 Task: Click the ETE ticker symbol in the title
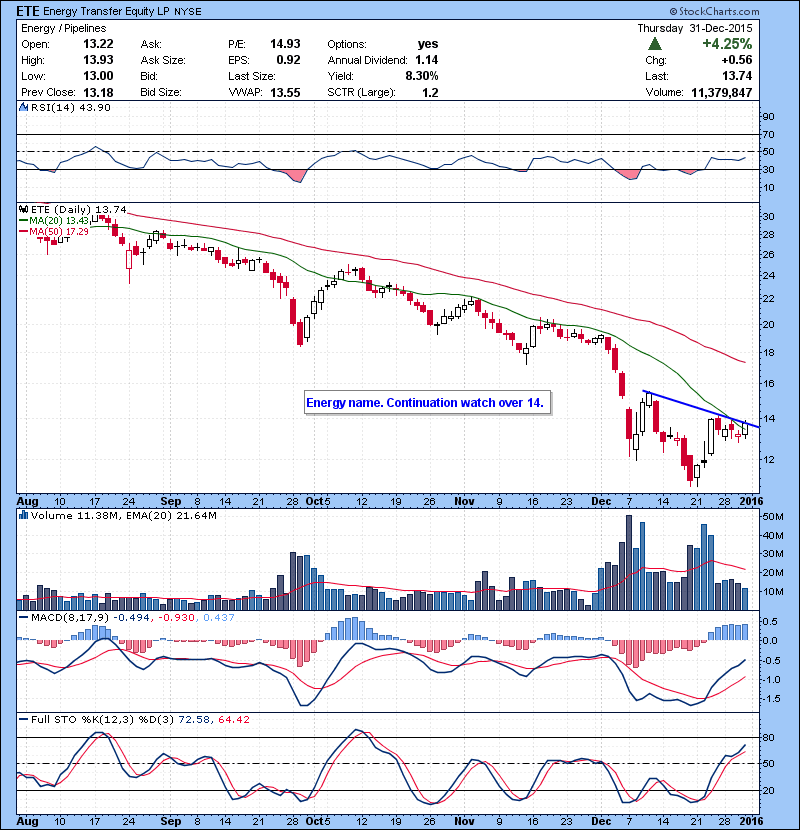click(28, 11)
